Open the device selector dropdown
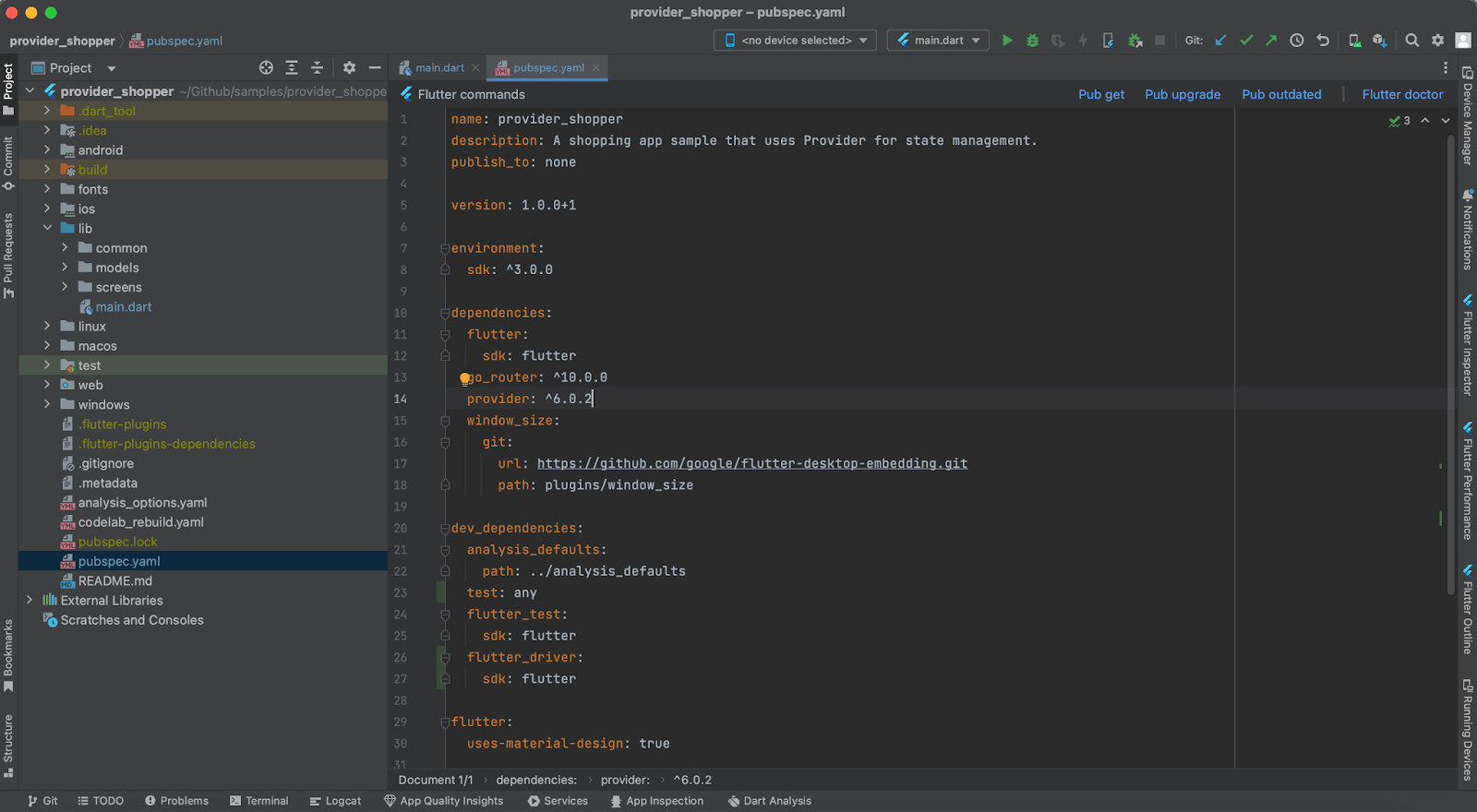1477x812 pixels. (795, 41)
